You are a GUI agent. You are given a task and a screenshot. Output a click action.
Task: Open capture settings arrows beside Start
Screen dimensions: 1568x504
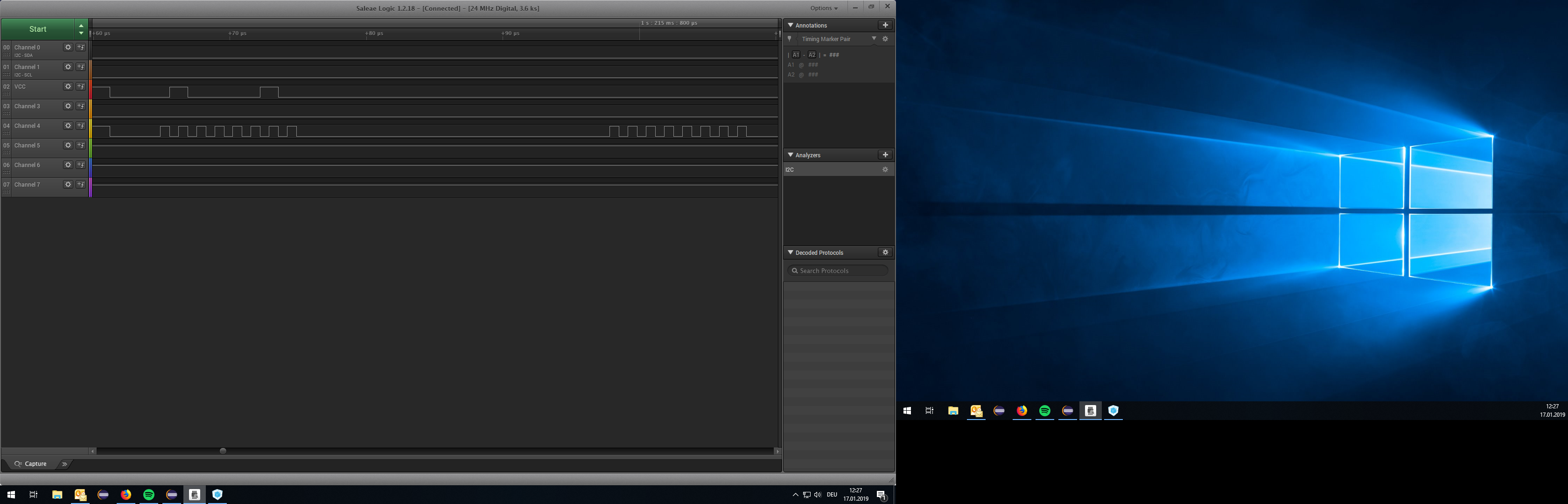(x=81, y=29)
